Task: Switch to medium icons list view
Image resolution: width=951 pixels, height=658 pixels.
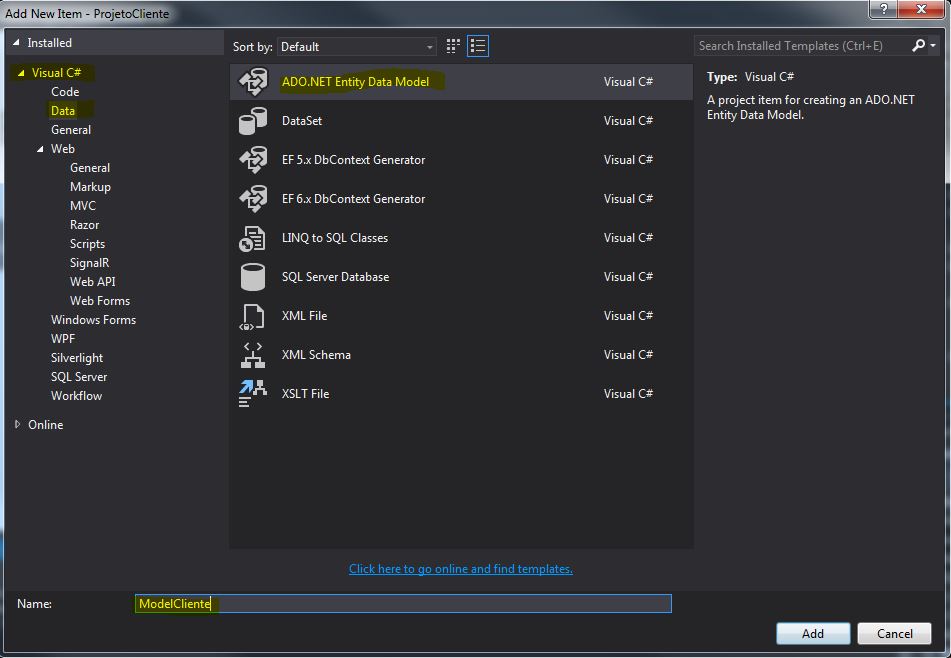Action: tap(478, 46)
